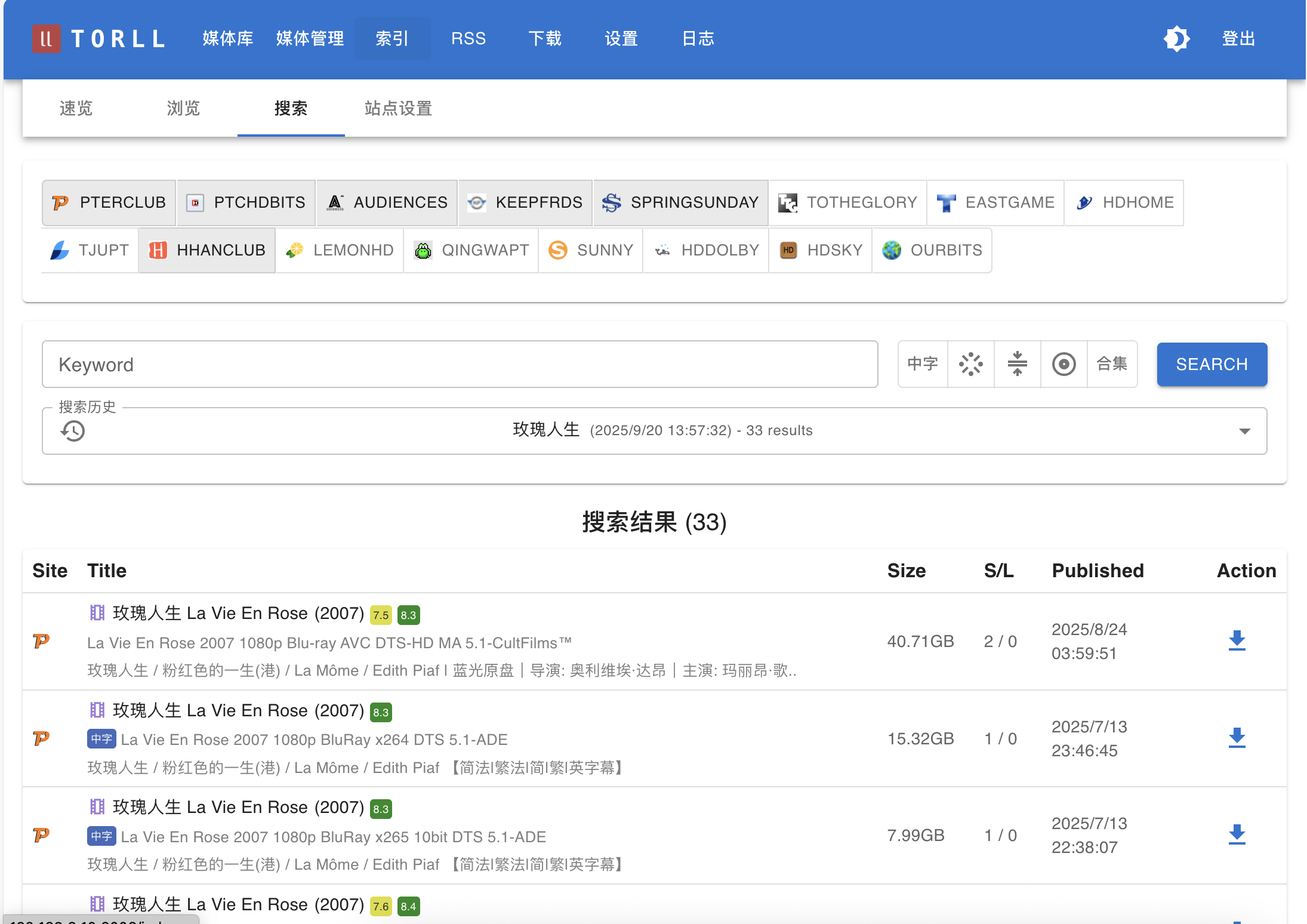Enable the TOTHEGLORY site toggle
Viewport: 1307px width, 924px height.
click(847, 203)
